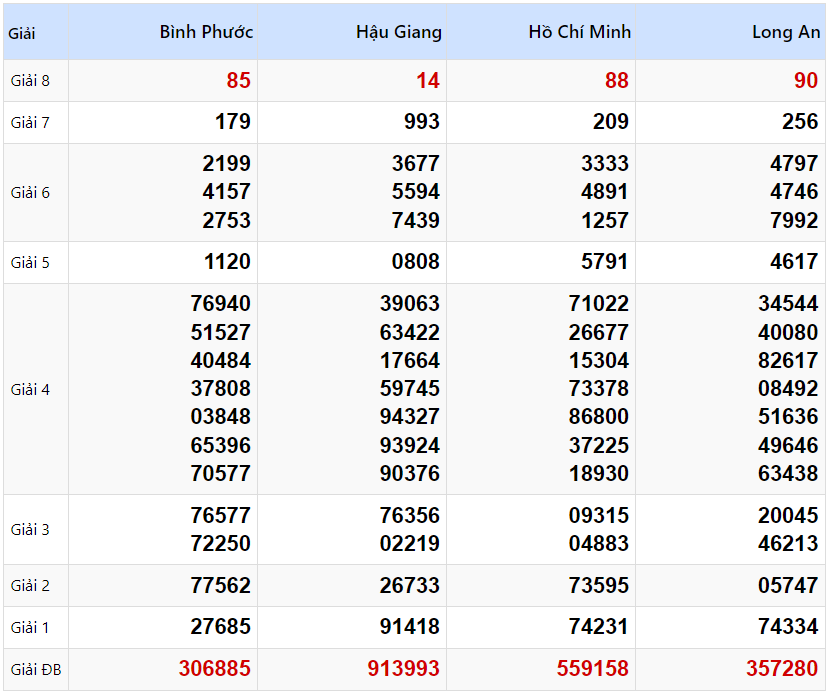Click the Giải 4 row label

click(x=30, y=389)
